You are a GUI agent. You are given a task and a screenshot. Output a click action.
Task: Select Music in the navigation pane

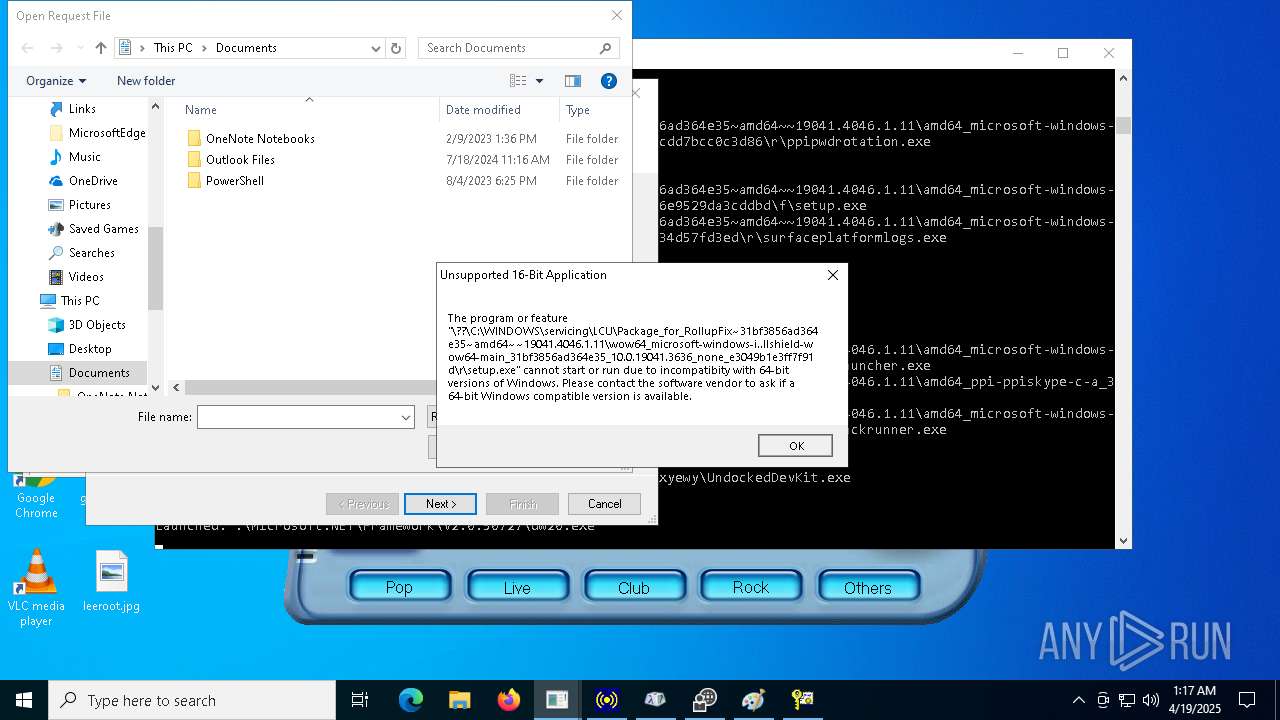coord(84,157)
